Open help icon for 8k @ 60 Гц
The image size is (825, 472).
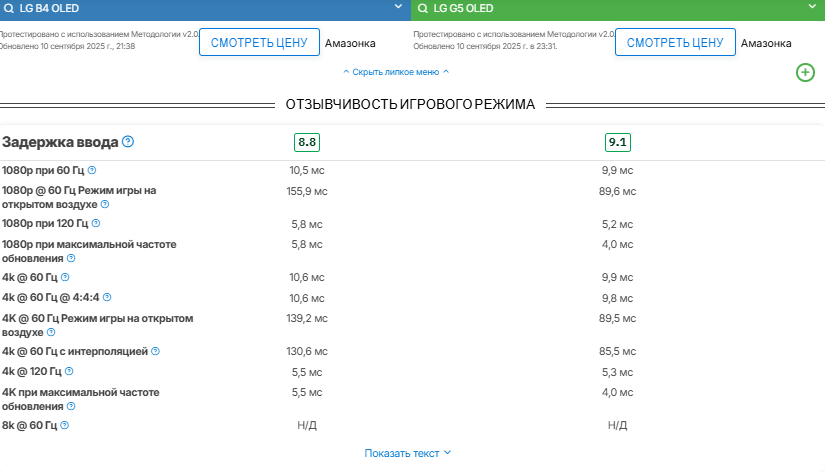coord(64,426)
